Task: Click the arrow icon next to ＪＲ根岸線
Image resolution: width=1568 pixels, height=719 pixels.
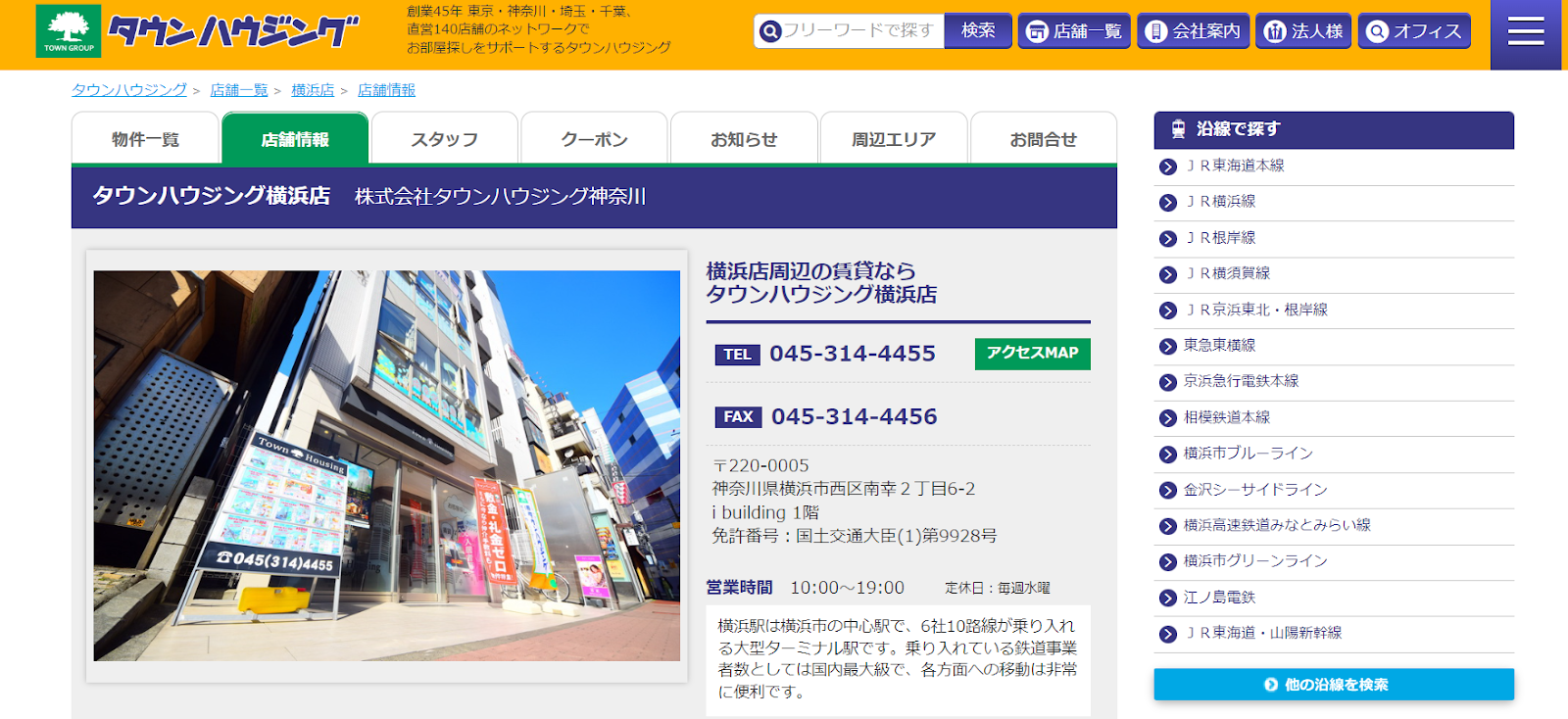Action: click(x=1167, y=239)
